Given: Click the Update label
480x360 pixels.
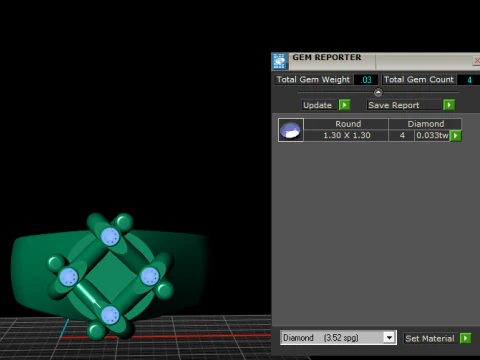Looking at the screenshot, I should pyautogui.click(x=317, y=105).
